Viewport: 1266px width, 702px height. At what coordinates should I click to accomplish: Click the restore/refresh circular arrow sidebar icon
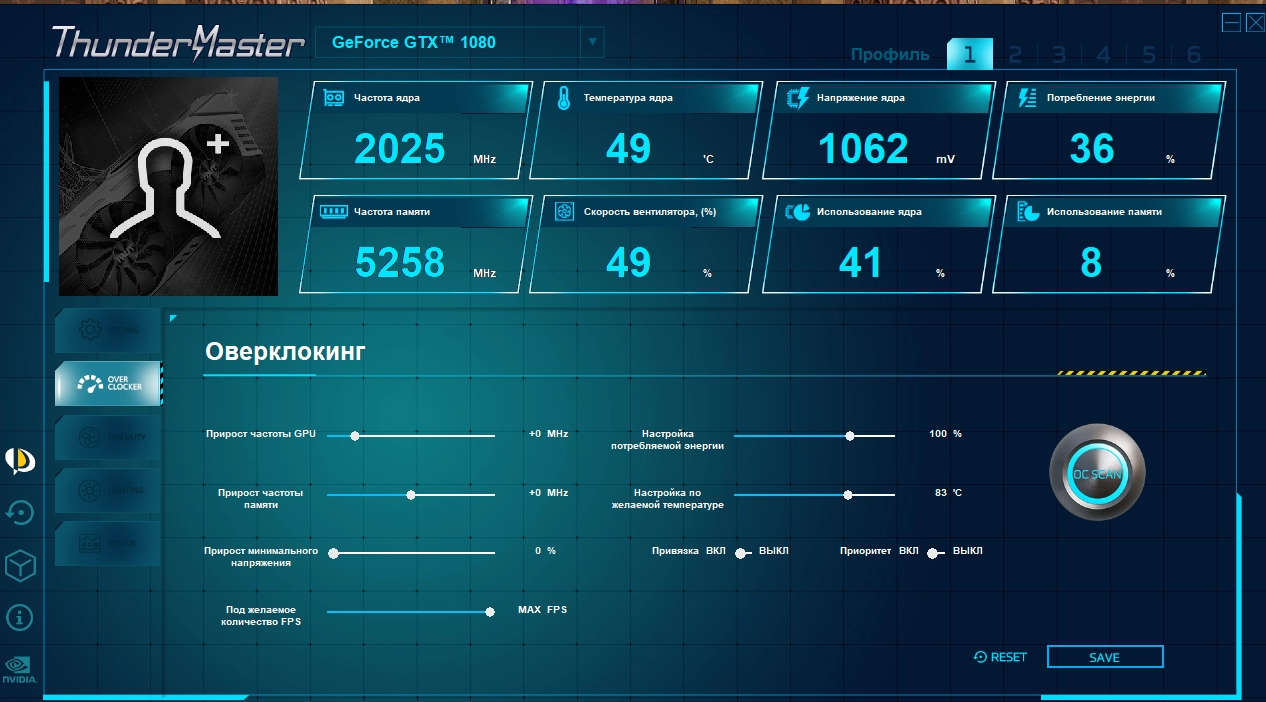[20, 513]
